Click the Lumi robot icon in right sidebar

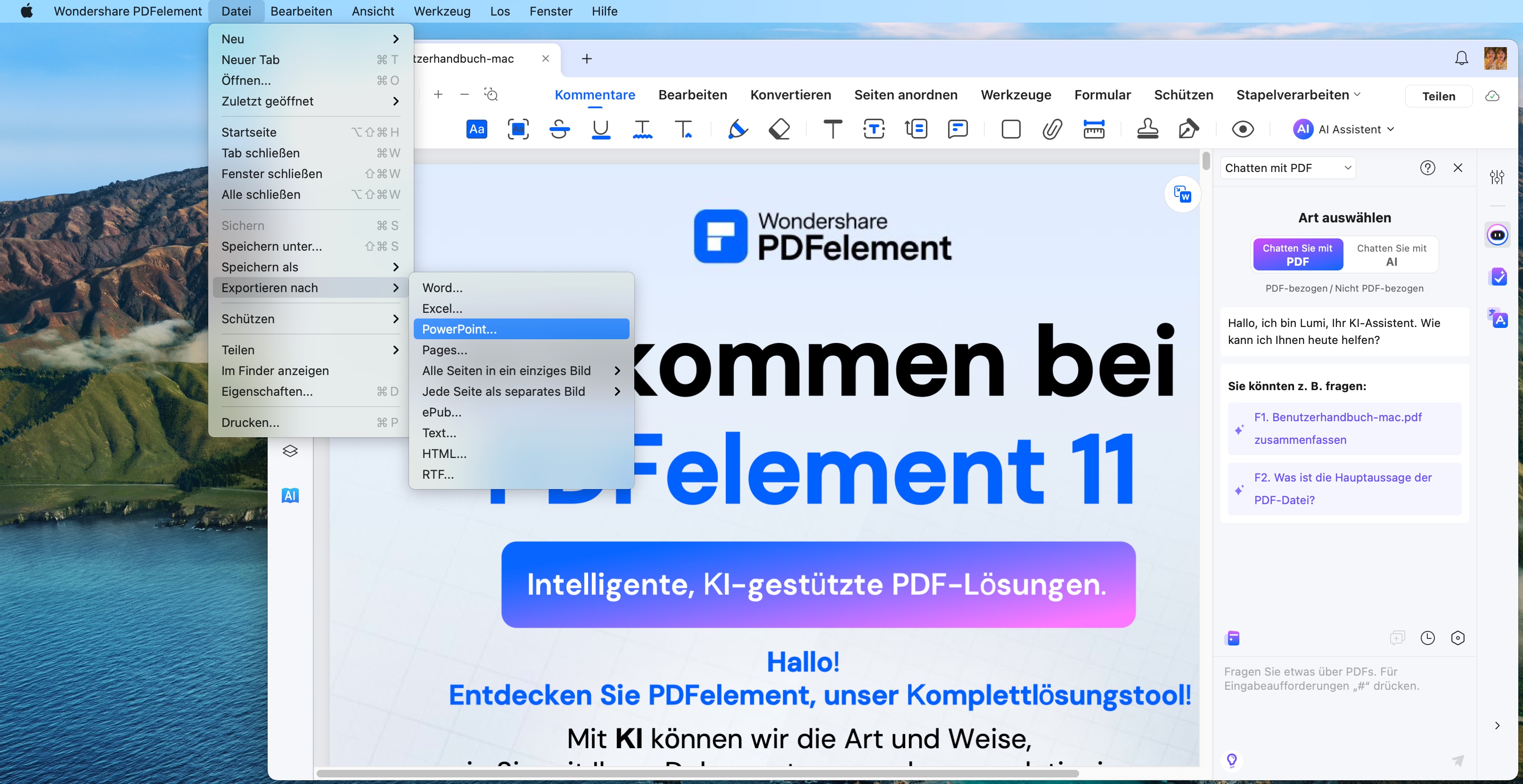1497,235
